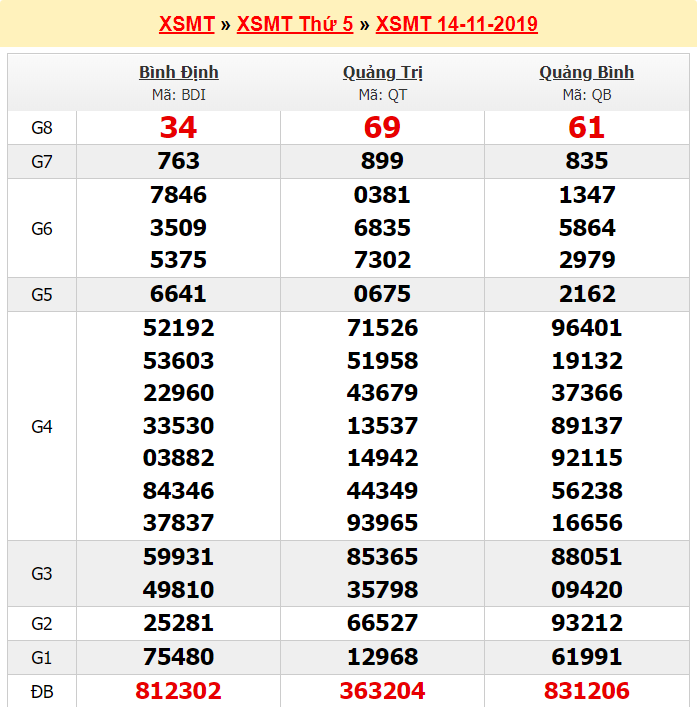Select the G5 row label
The image size is (697, 707).
[41, 295]
